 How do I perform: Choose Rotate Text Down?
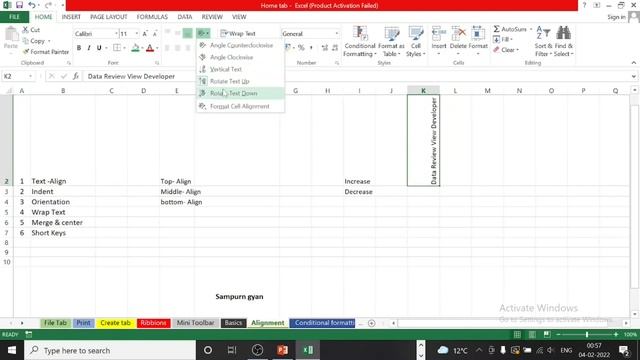pyautogui.click(x=240, y=93)
